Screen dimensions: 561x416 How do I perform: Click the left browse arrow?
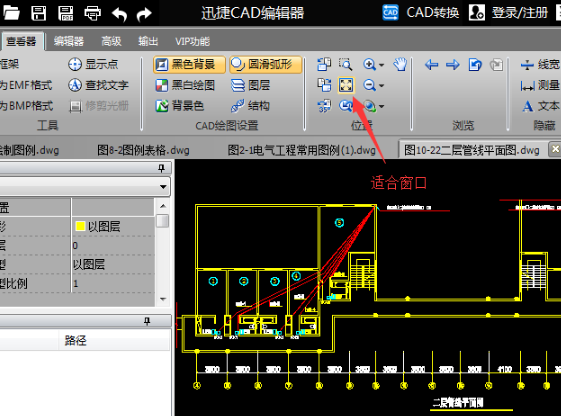point(431,65)
